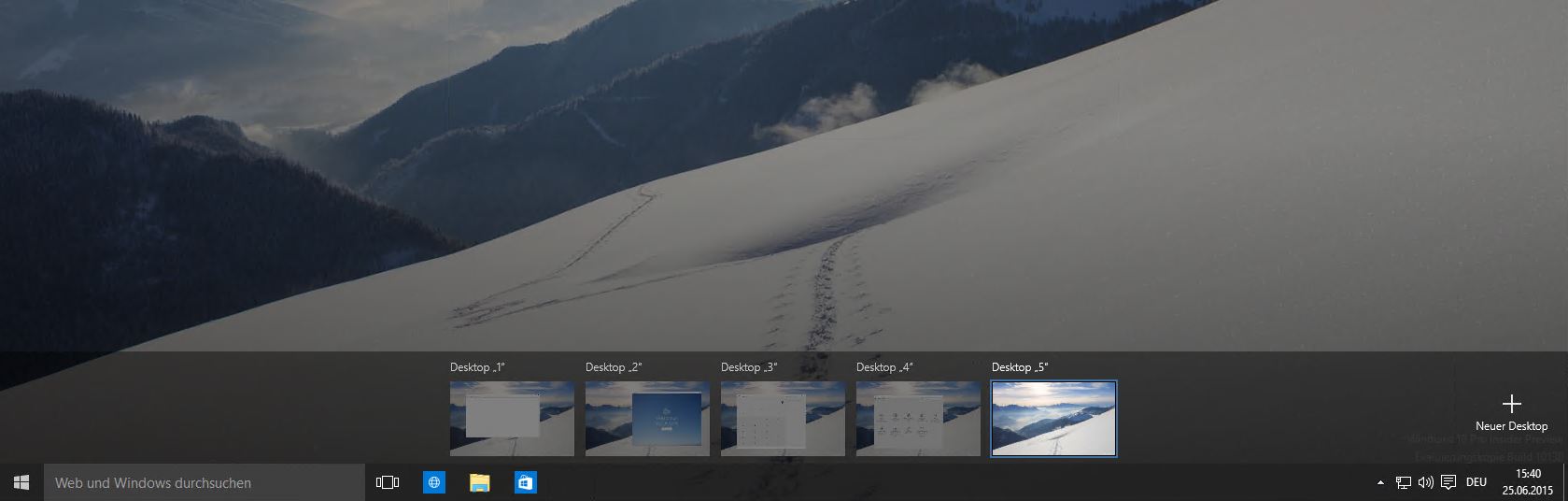
Task: Add a desktop with Neuer Desktop
Action: (x=1511, y=409)
